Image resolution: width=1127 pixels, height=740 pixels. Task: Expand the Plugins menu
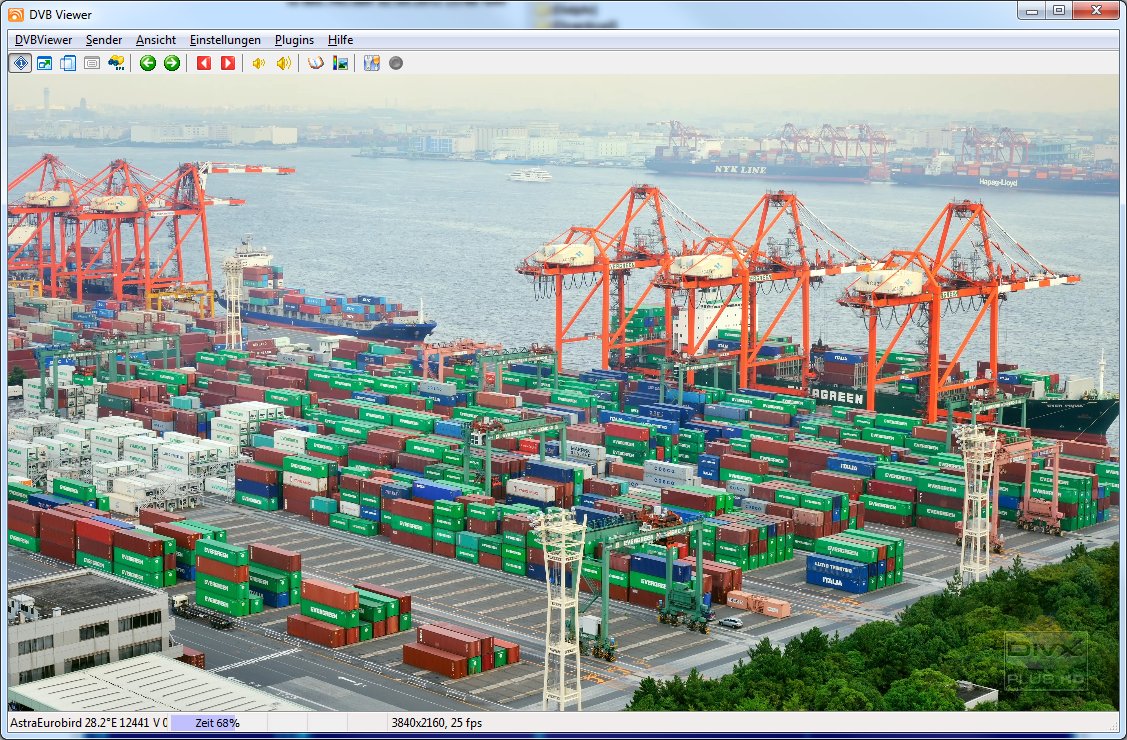tap(294, 40)
